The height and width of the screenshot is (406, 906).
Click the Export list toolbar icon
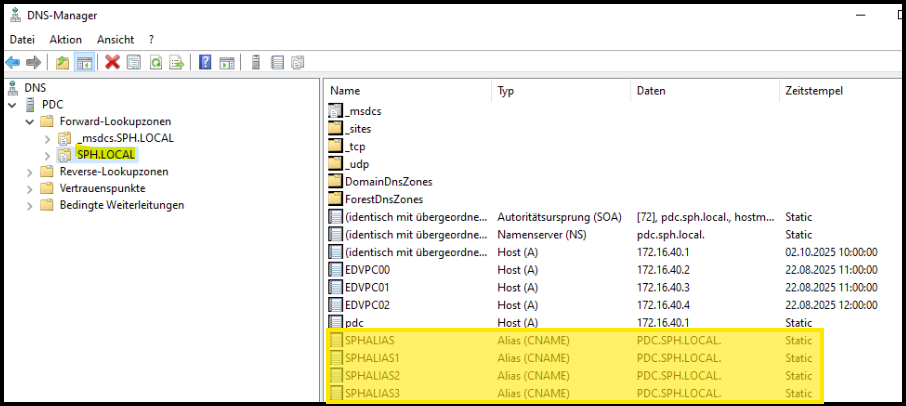pyautogui.click(x=177, y=63)
